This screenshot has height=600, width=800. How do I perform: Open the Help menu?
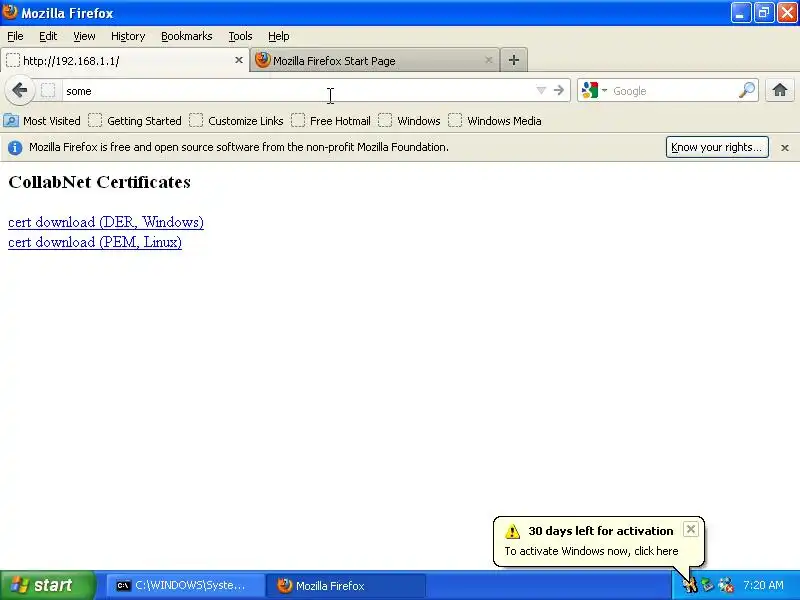point(279,36)
